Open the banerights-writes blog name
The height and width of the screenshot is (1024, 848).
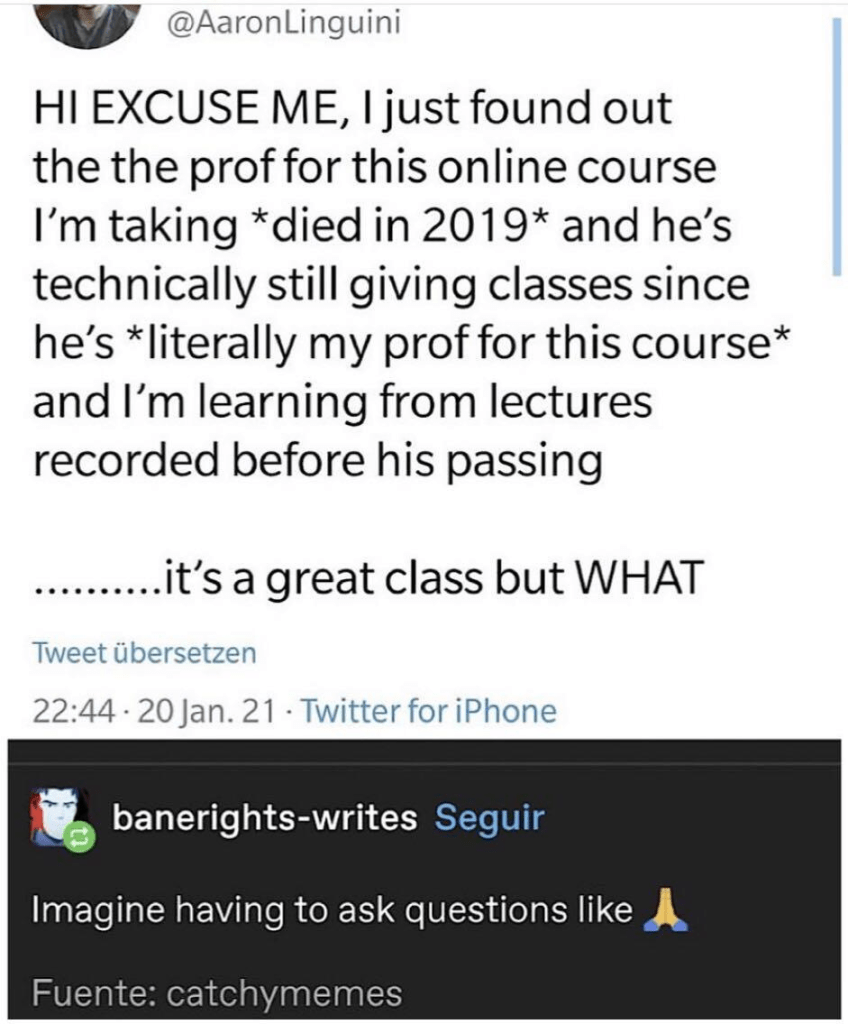[263, 818]
